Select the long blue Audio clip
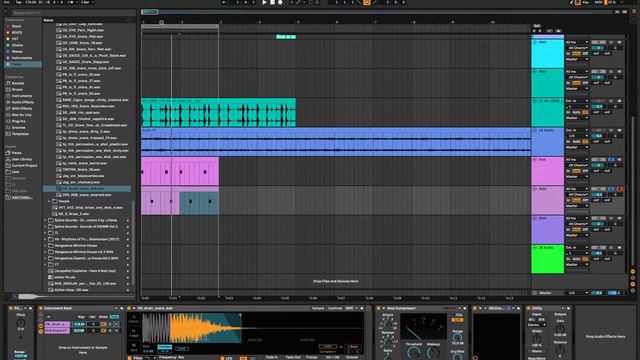The height and width of the screenshot is (360, 640). (x=336, y=142)
